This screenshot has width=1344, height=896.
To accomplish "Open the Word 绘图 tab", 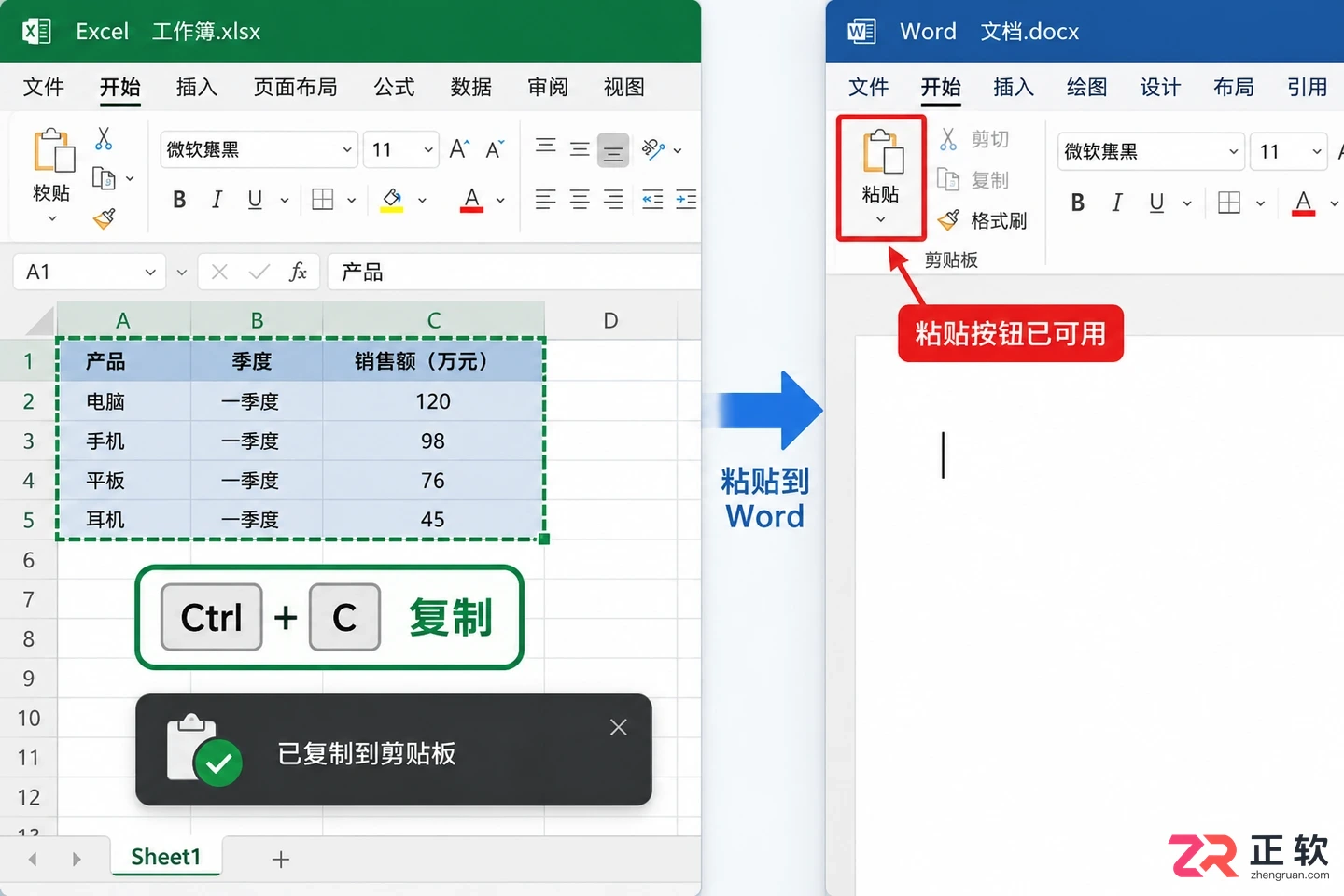I will point(1086,87).
